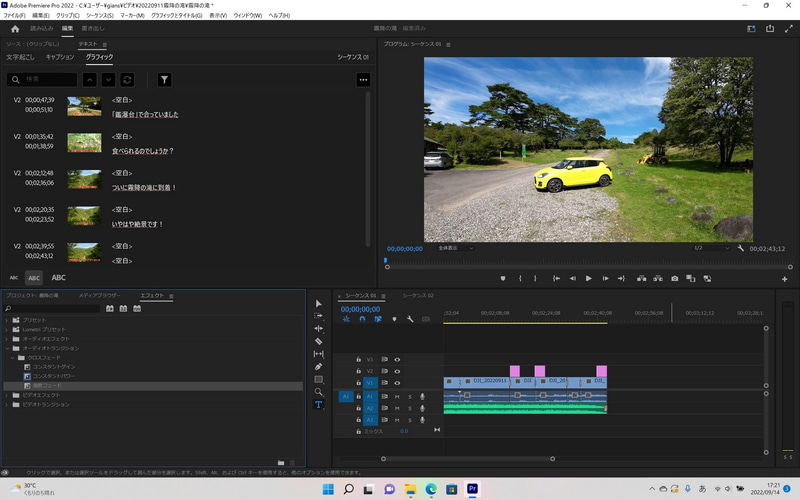
Task: Open timeline wrench settings icon
Action: (x=410, y=319)
